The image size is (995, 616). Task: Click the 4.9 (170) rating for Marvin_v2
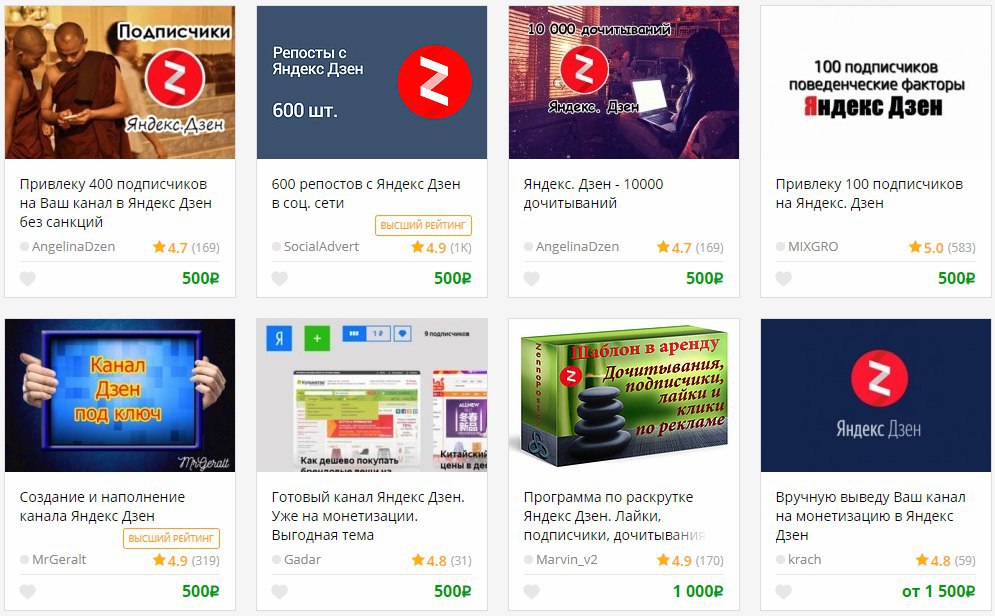(690, 560)
